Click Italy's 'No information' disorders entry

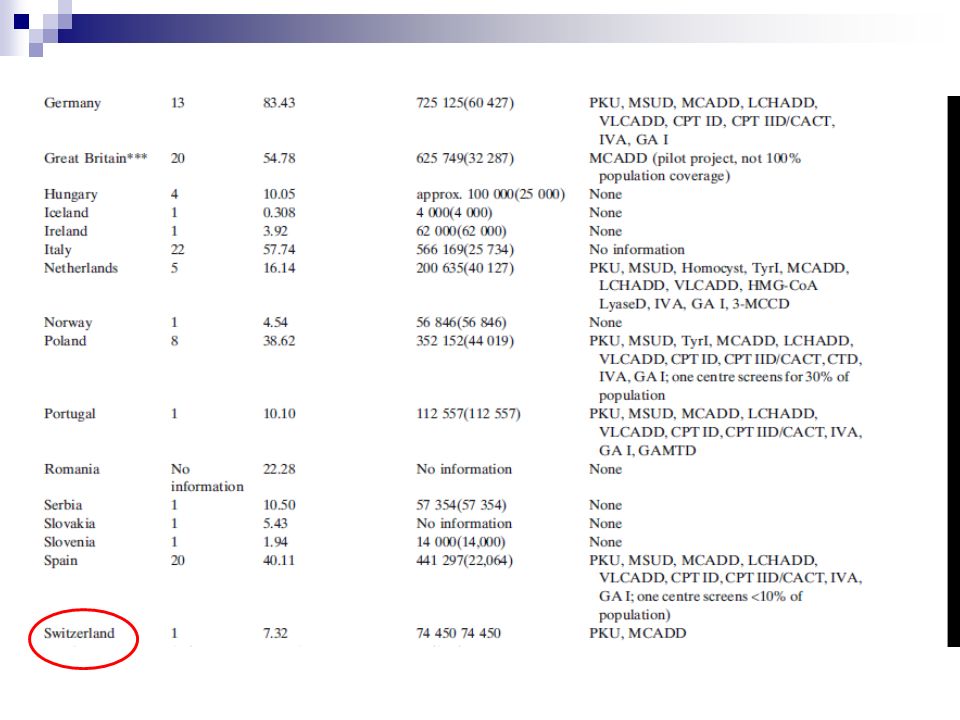[637, 249]
